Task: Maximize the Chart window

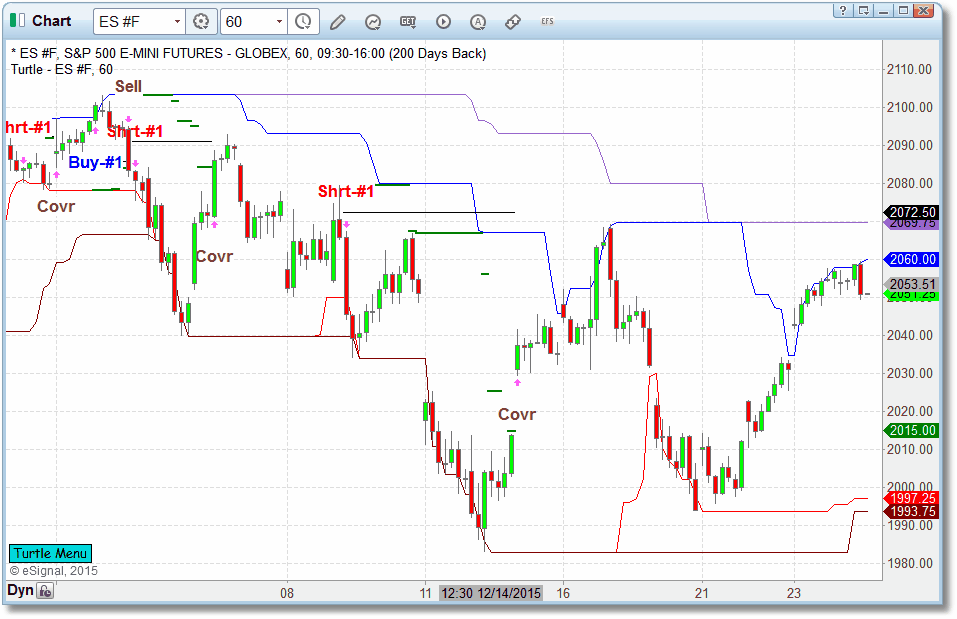Action: click(903, 10)
